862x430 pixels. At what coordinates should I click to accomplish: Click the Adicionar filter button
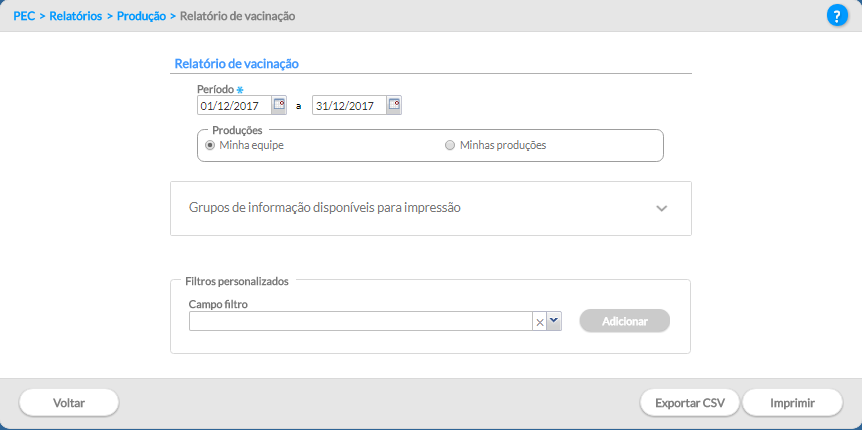point(625,321)
